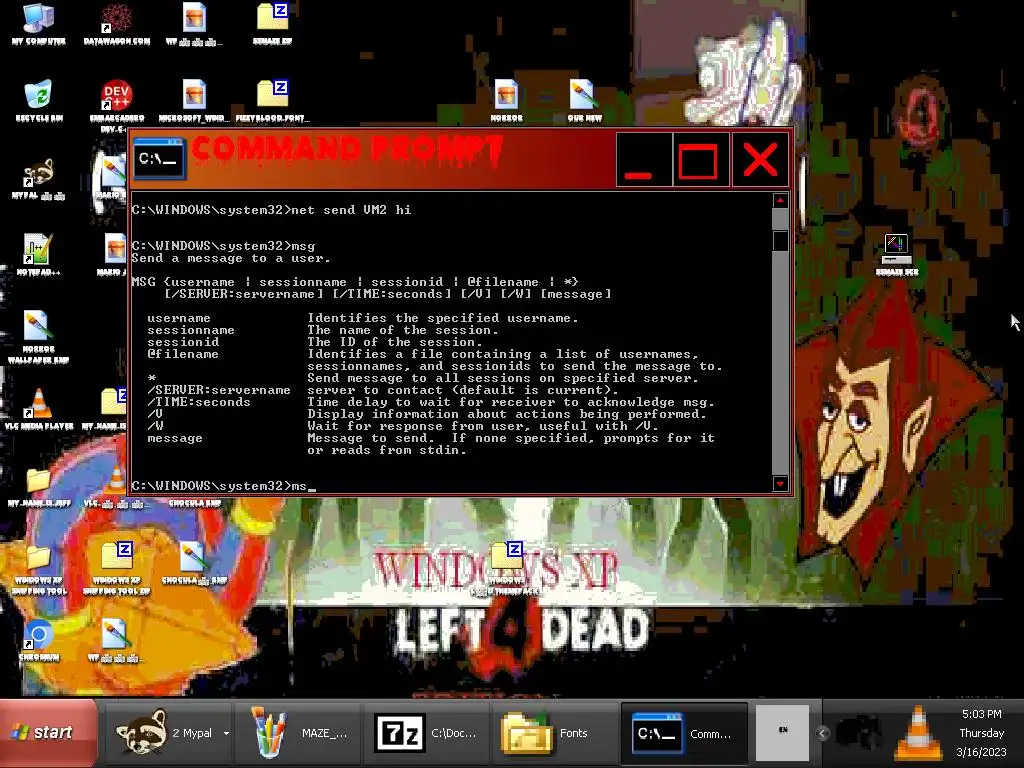Open the Start menu
1024x768 pixels.
click(48, 732)
